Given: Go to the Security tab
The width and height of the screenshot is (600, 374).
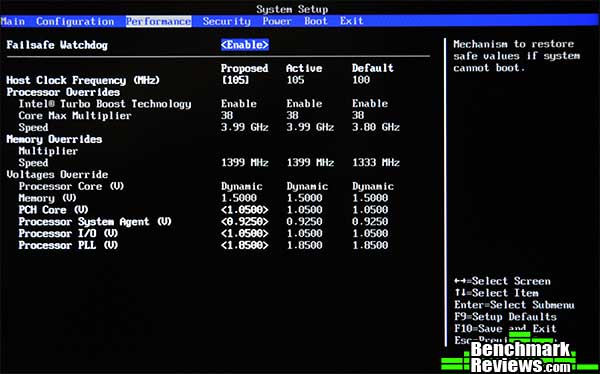Looking at the screenshot, I should coord(227,21).
